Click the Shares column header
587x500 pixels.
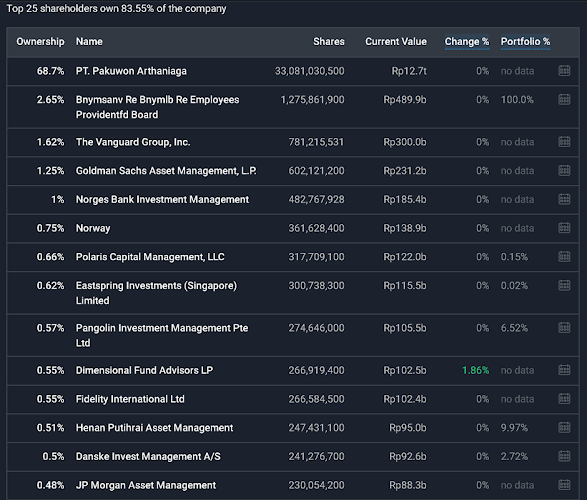[x=329, y=42]
